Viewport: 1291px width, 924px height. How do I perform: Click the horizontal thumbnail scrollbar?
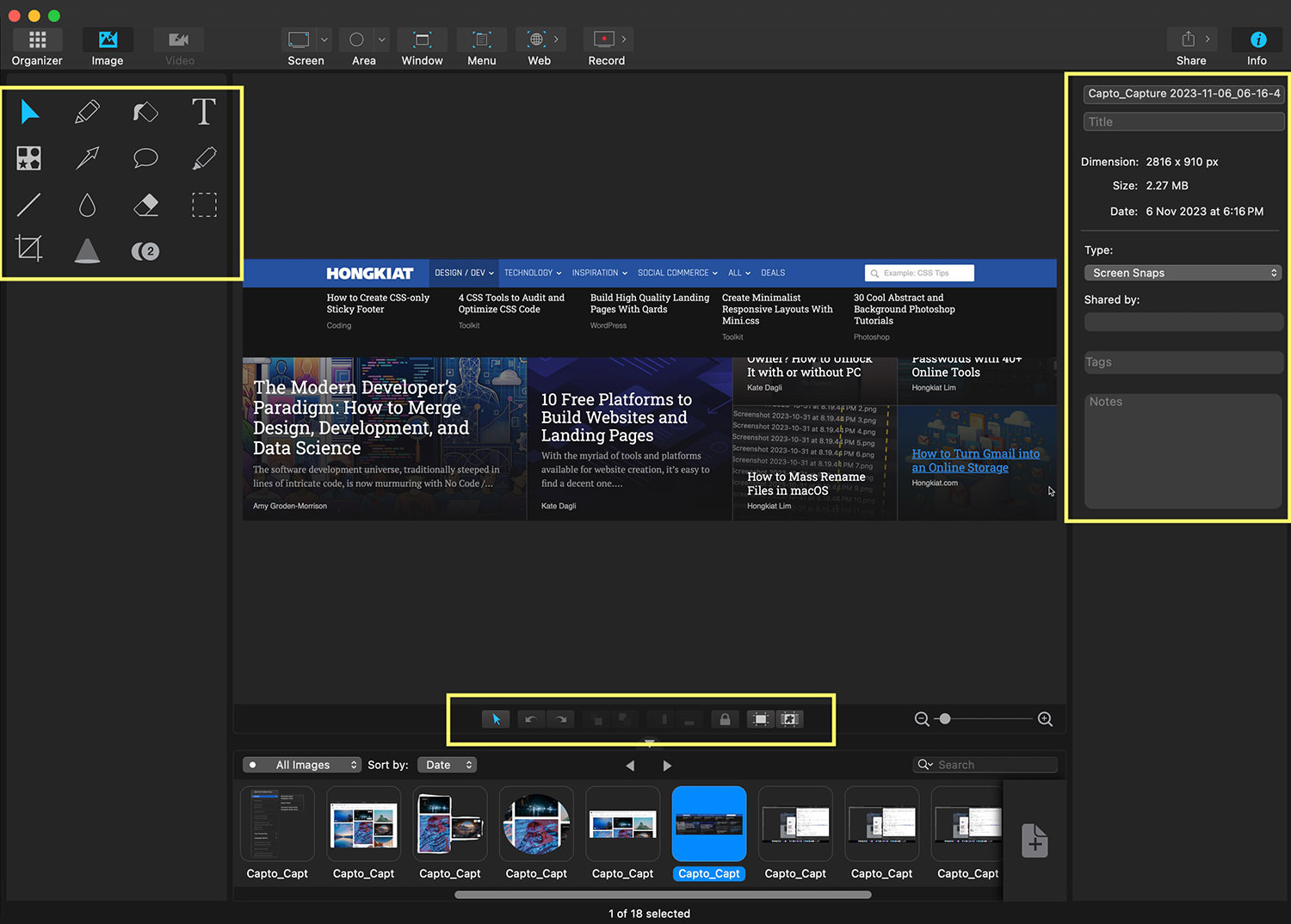coord(663,895)
